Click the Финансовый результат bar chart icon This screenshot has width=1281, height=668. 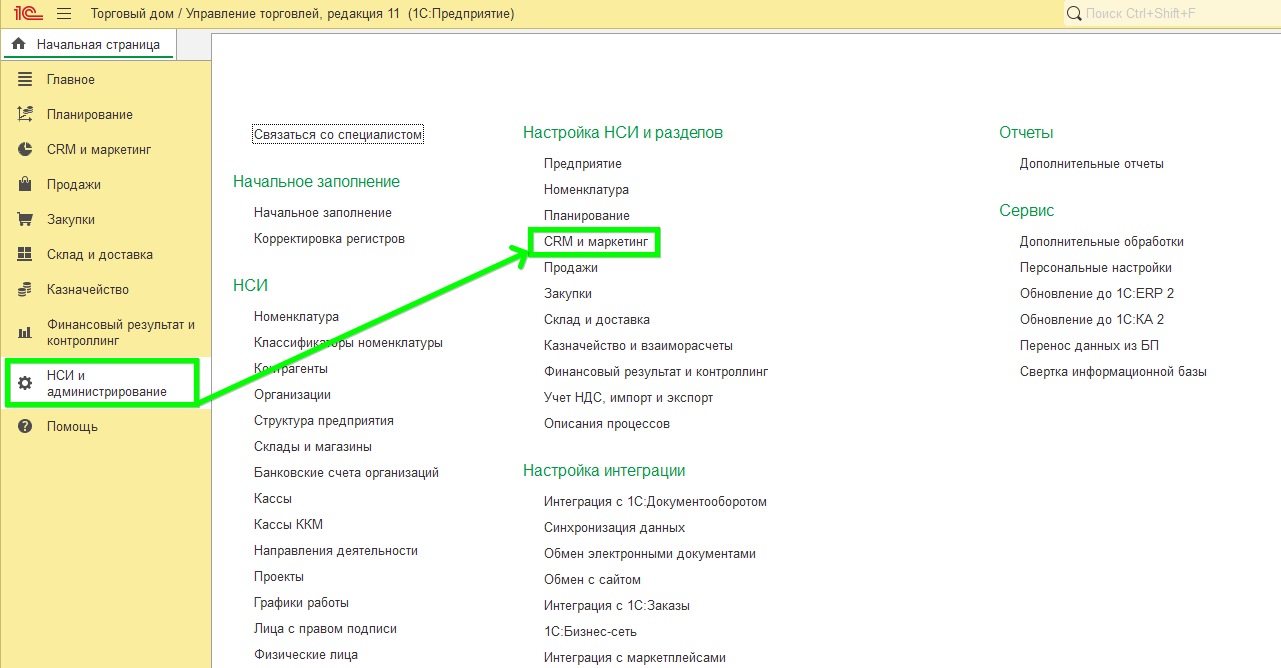25,332
